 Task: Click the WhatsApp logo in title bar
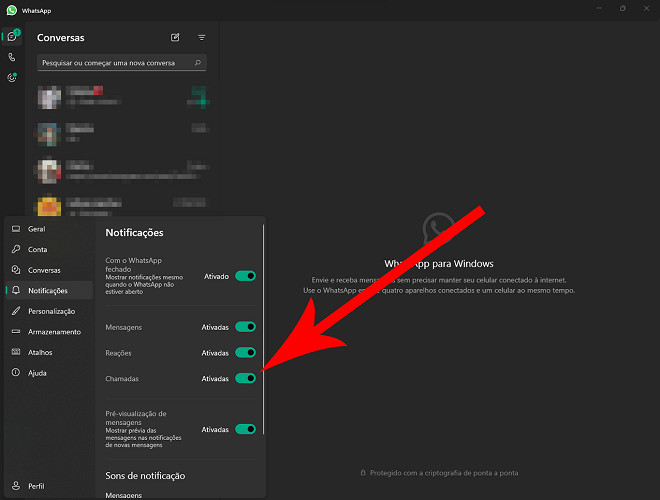[12, 10]
